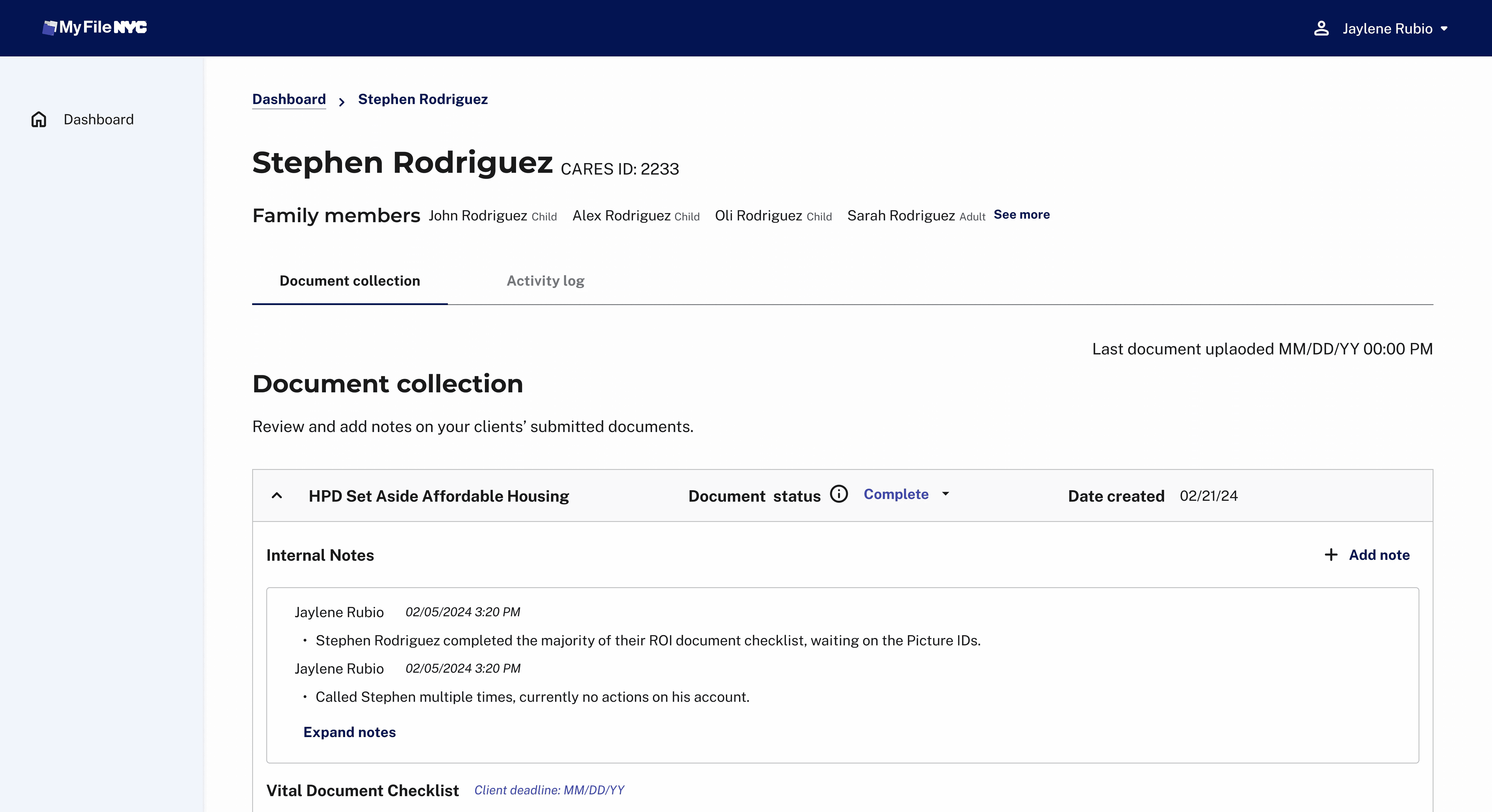Click Stephen Rodriguez breadcrumb link

pyautogui.click(x=422, y=99)
